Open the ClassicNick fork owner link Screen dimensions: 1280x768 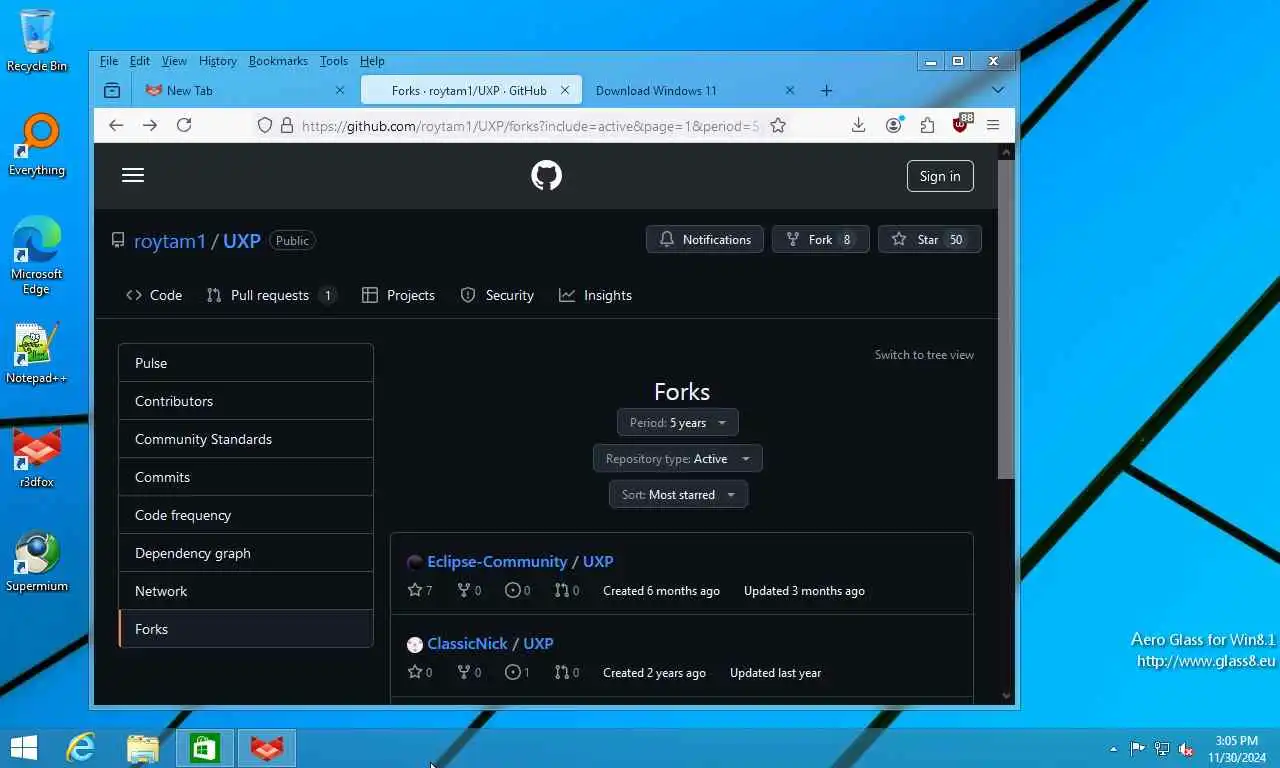point(467,644)
